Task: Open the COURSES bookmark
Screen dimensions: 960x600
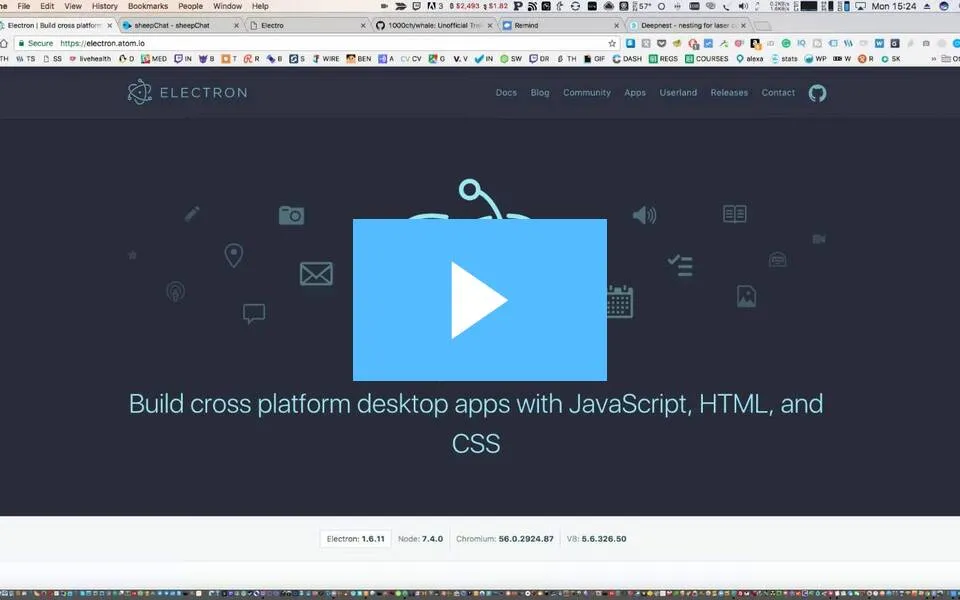Action: pos(707,59)
